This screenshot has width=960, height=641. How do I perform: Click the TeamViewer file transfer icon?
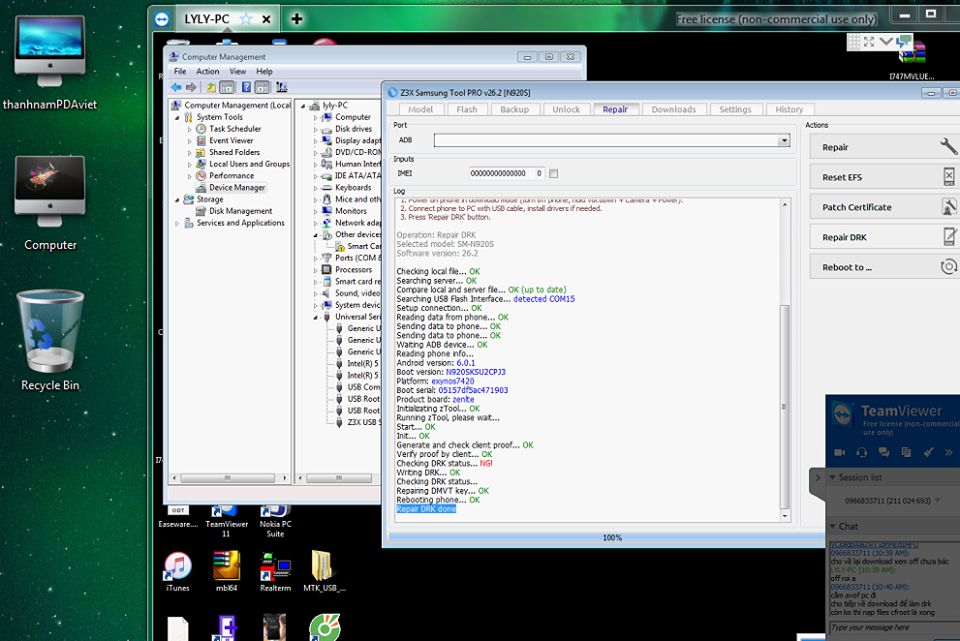click(906, 452)
